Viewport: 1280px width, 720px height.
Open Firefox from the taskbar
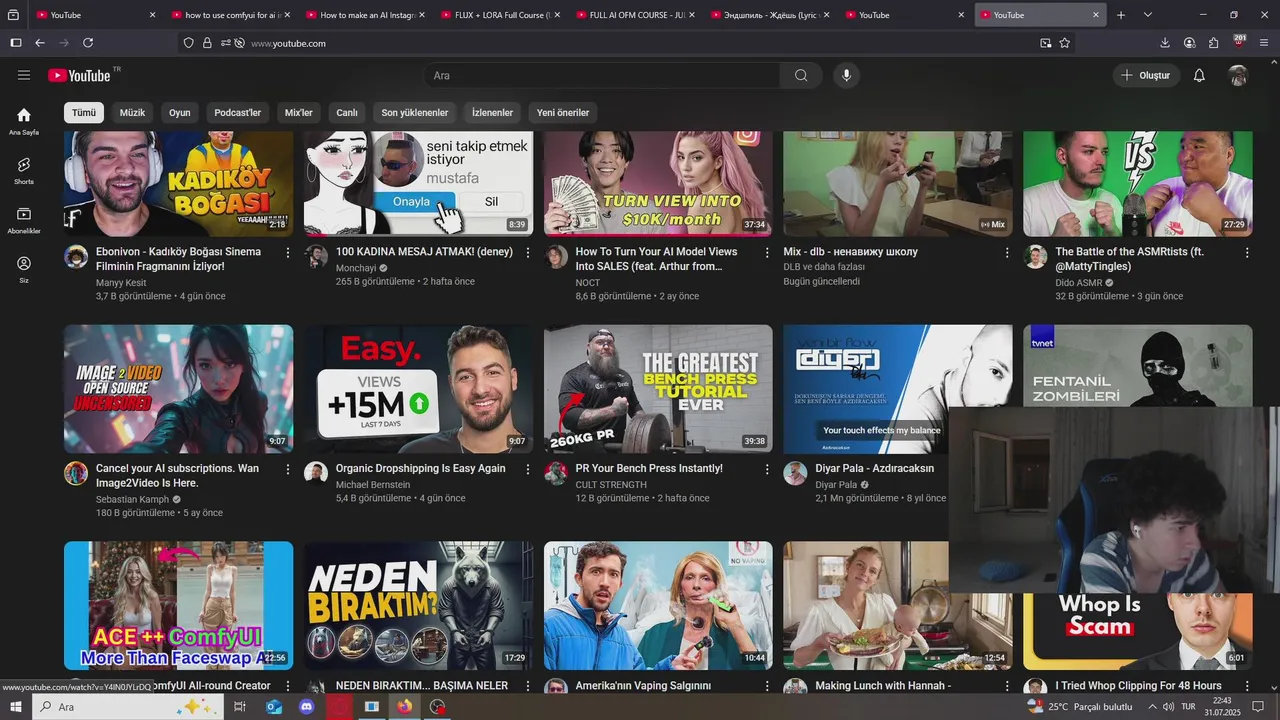click(x=404, y=707)
